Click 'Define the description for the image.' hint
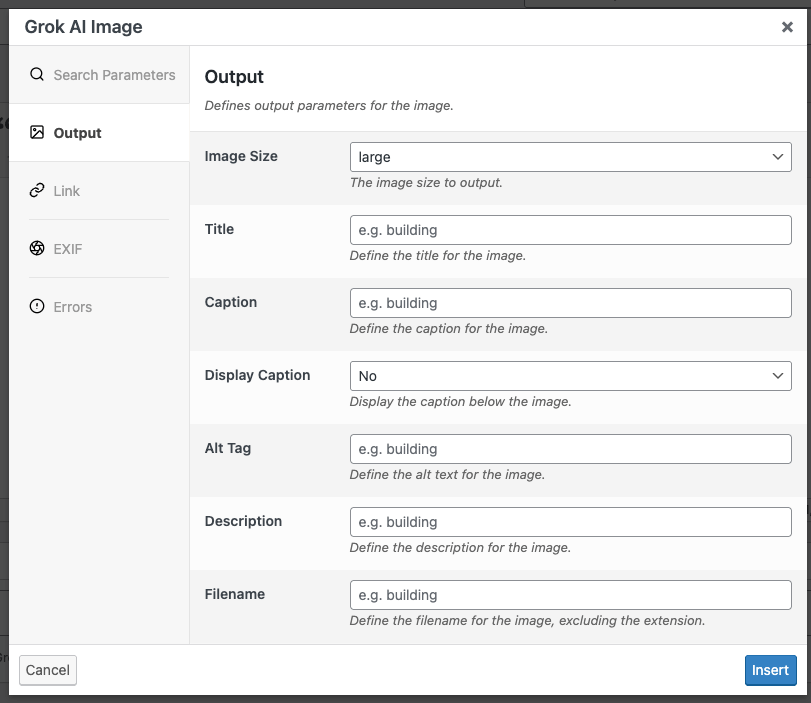 point(460,547)
